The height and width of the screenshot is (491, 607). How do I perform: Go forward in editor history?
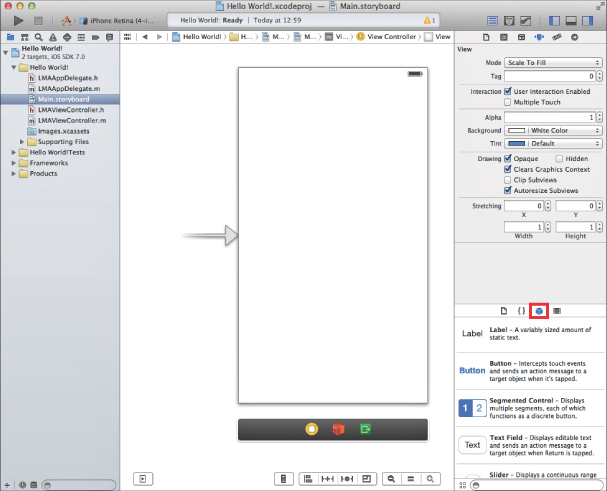tap(159, 37)
